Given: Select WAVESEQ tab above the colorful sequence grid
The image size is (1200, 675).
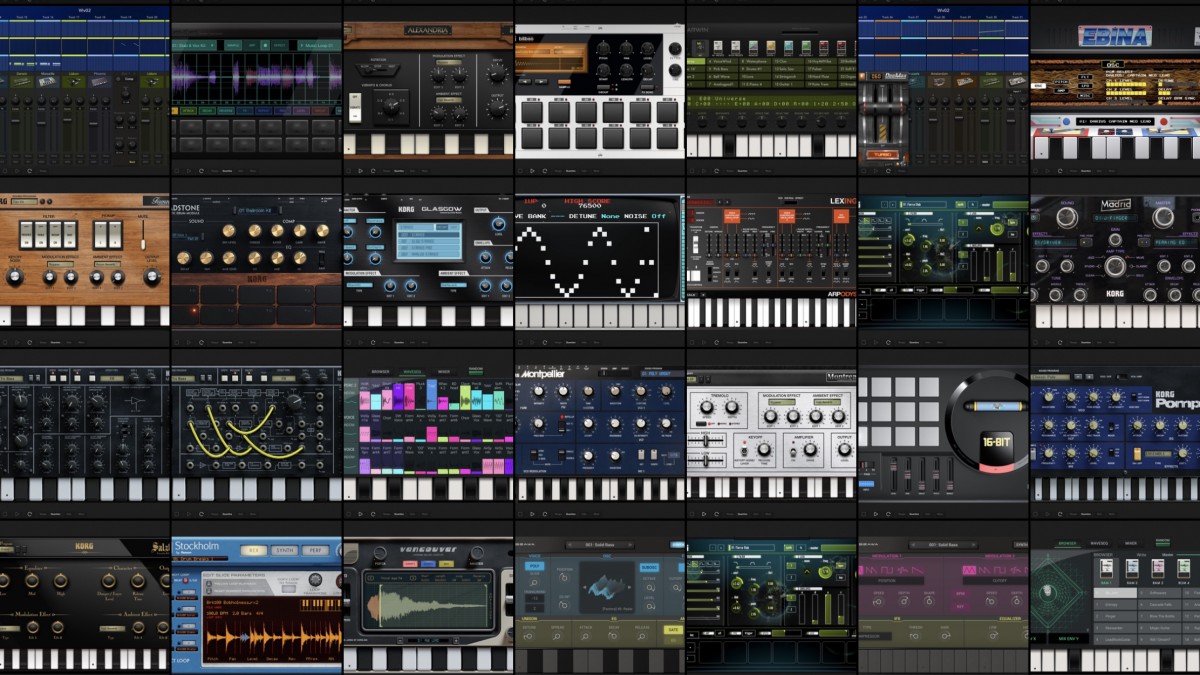Looking at the screenshot, I should pos(412,372).
